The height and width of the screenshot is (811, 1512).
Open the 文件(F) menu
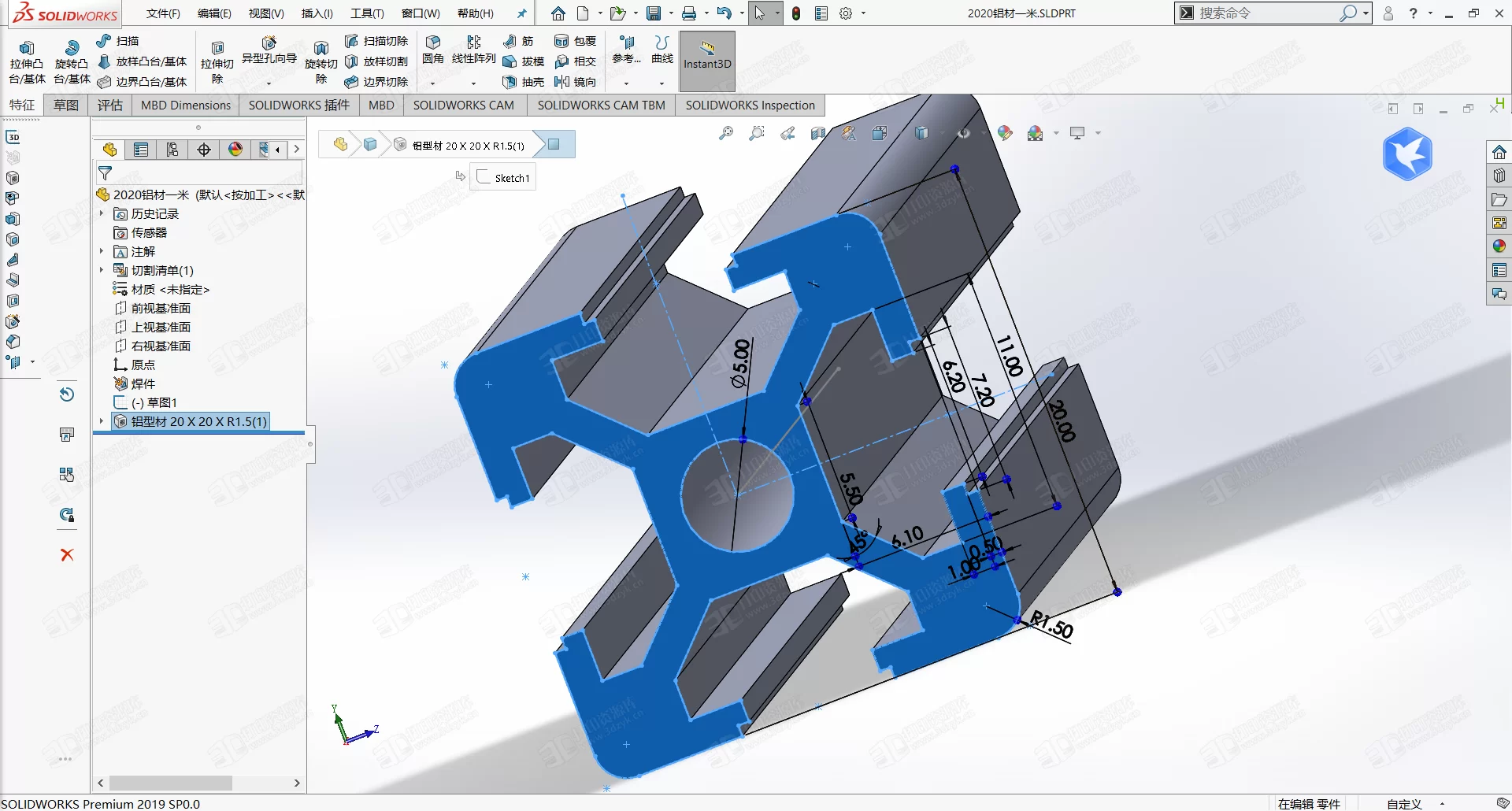tap(163, 13)
